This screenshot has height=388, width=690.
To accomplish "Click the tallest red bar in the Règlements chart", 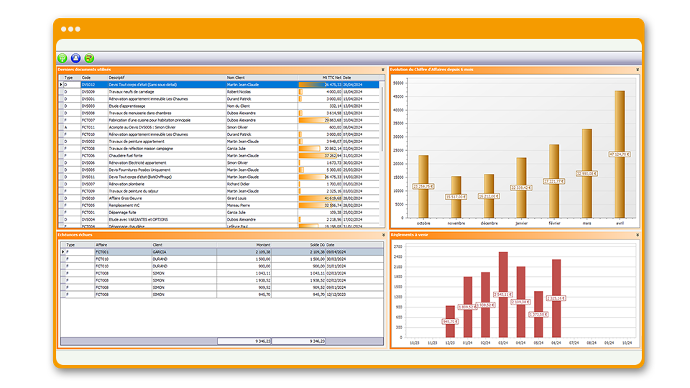I will click(503, 295).
